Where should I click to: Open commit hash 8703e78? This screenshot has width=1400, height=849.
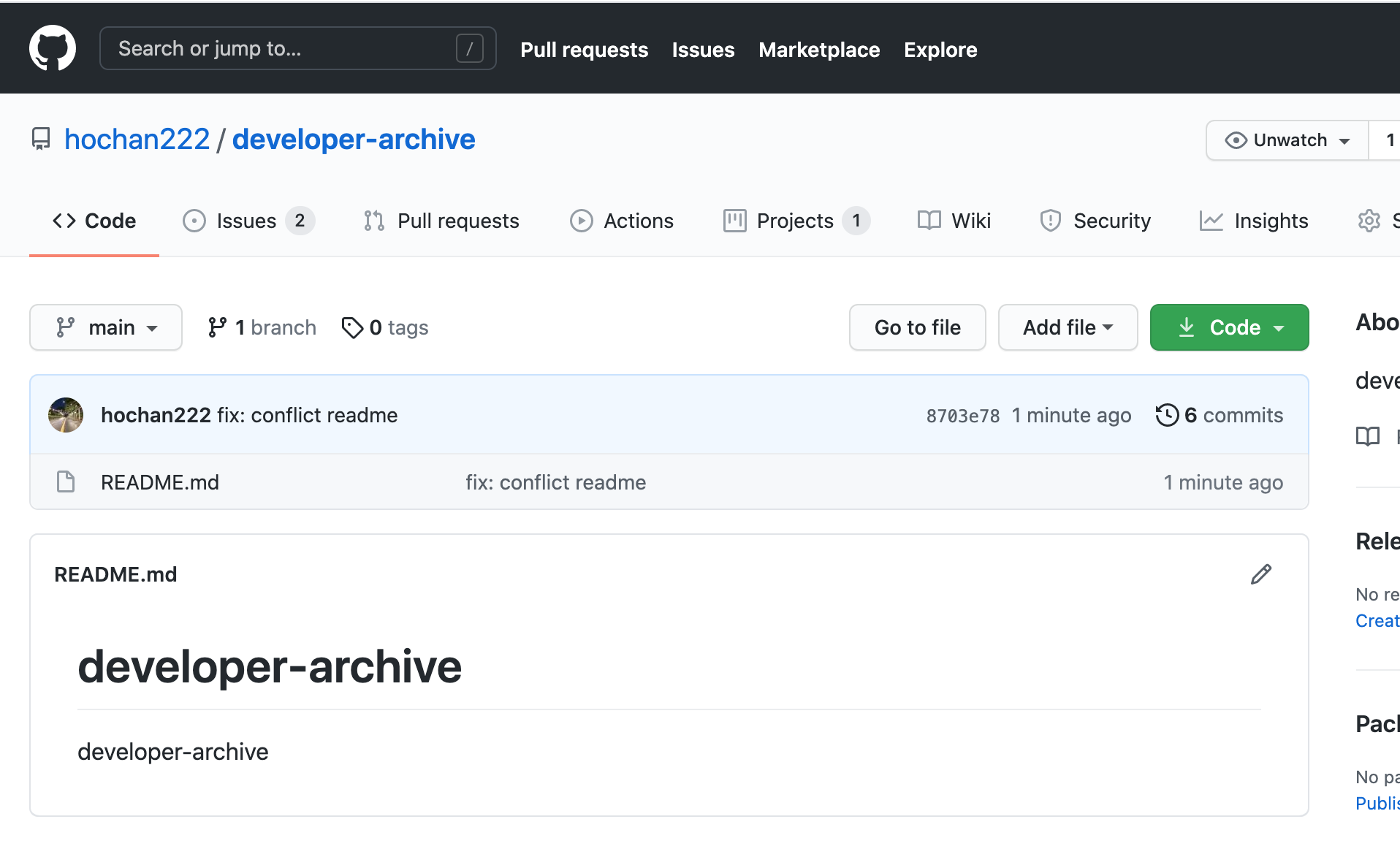click(963, 416)
